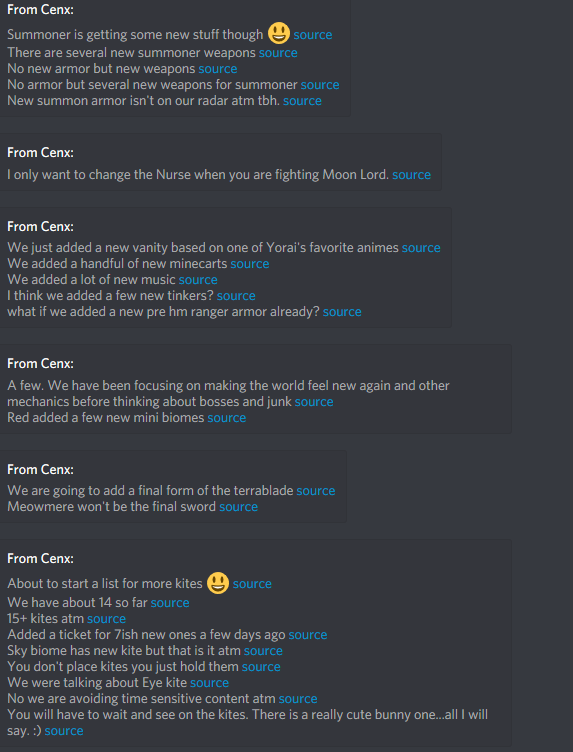Open source link for the Nurse Moon Lord message

411,175
